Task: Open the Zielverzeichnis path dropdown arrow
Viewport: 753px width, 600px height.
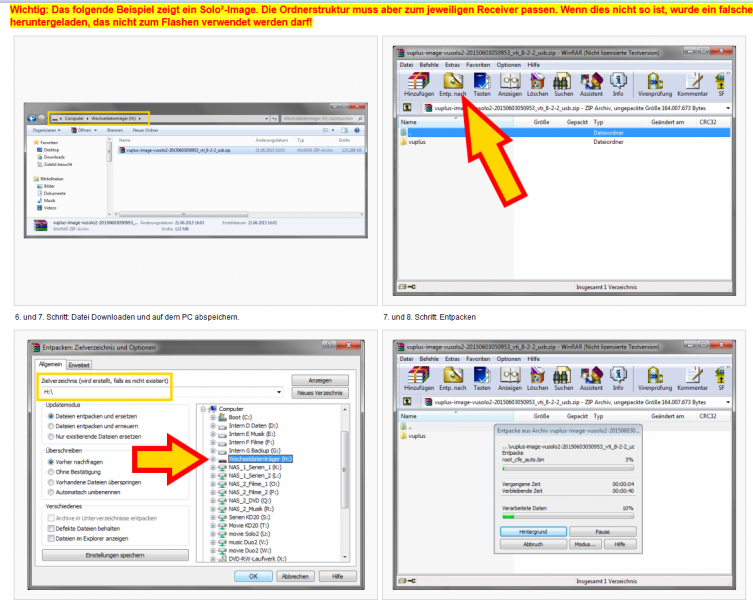Action: point(279,392)
